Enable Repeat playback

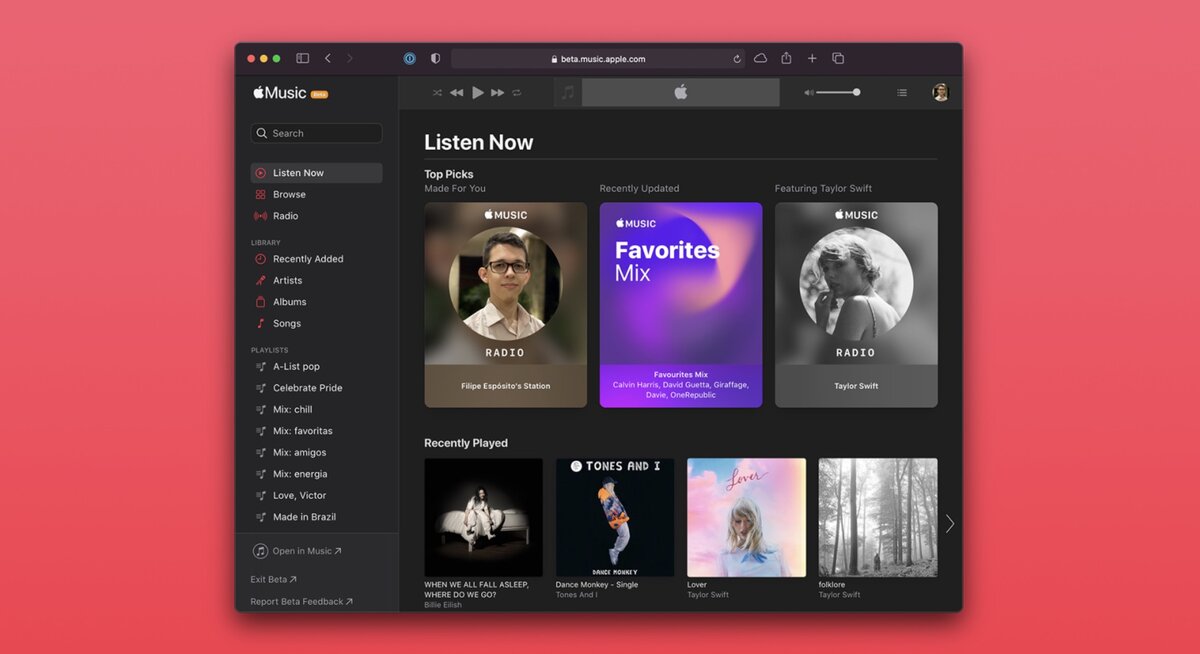coord(518,92)
